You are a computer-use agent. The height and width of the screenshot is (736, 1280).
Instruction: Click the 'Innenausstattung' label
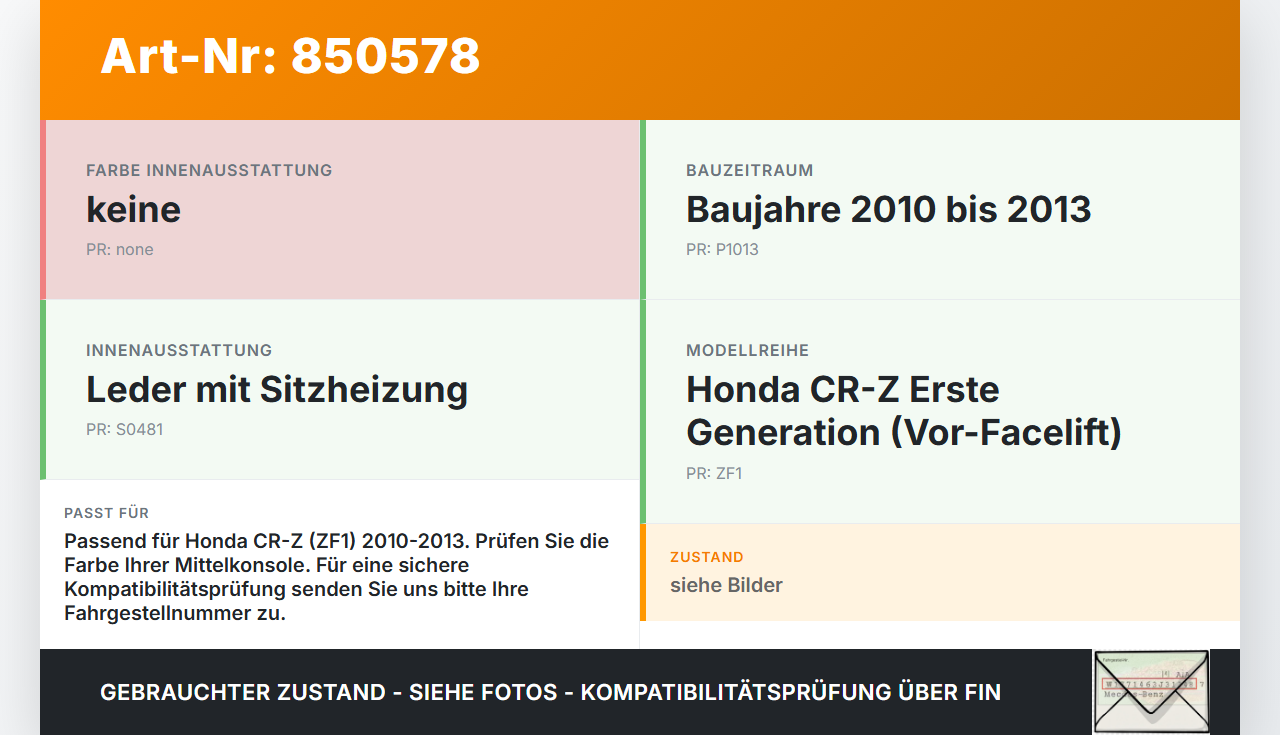click(x=179, y=350)
